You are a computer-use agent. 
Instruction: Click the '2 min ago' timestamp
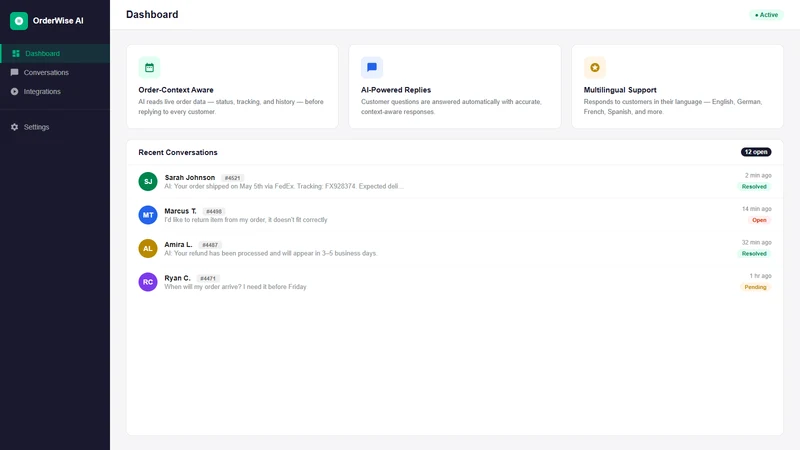click(x=758, y=176)
